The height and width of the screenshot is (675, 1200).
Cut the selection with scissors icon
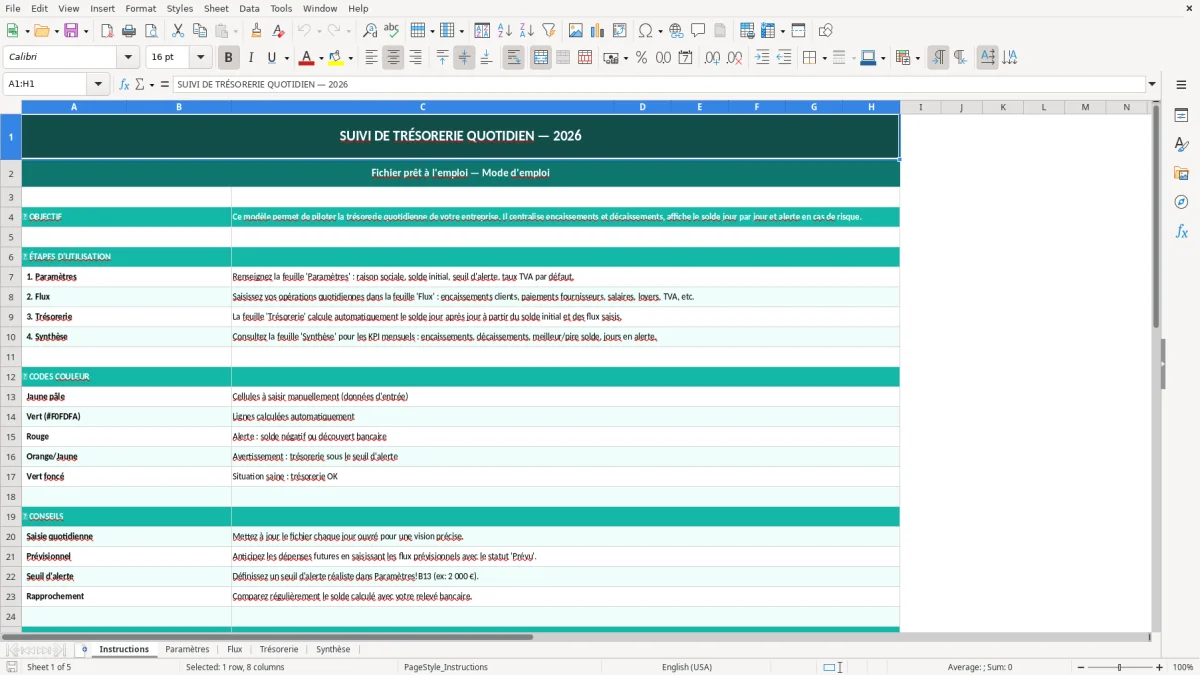click(178, 31)
